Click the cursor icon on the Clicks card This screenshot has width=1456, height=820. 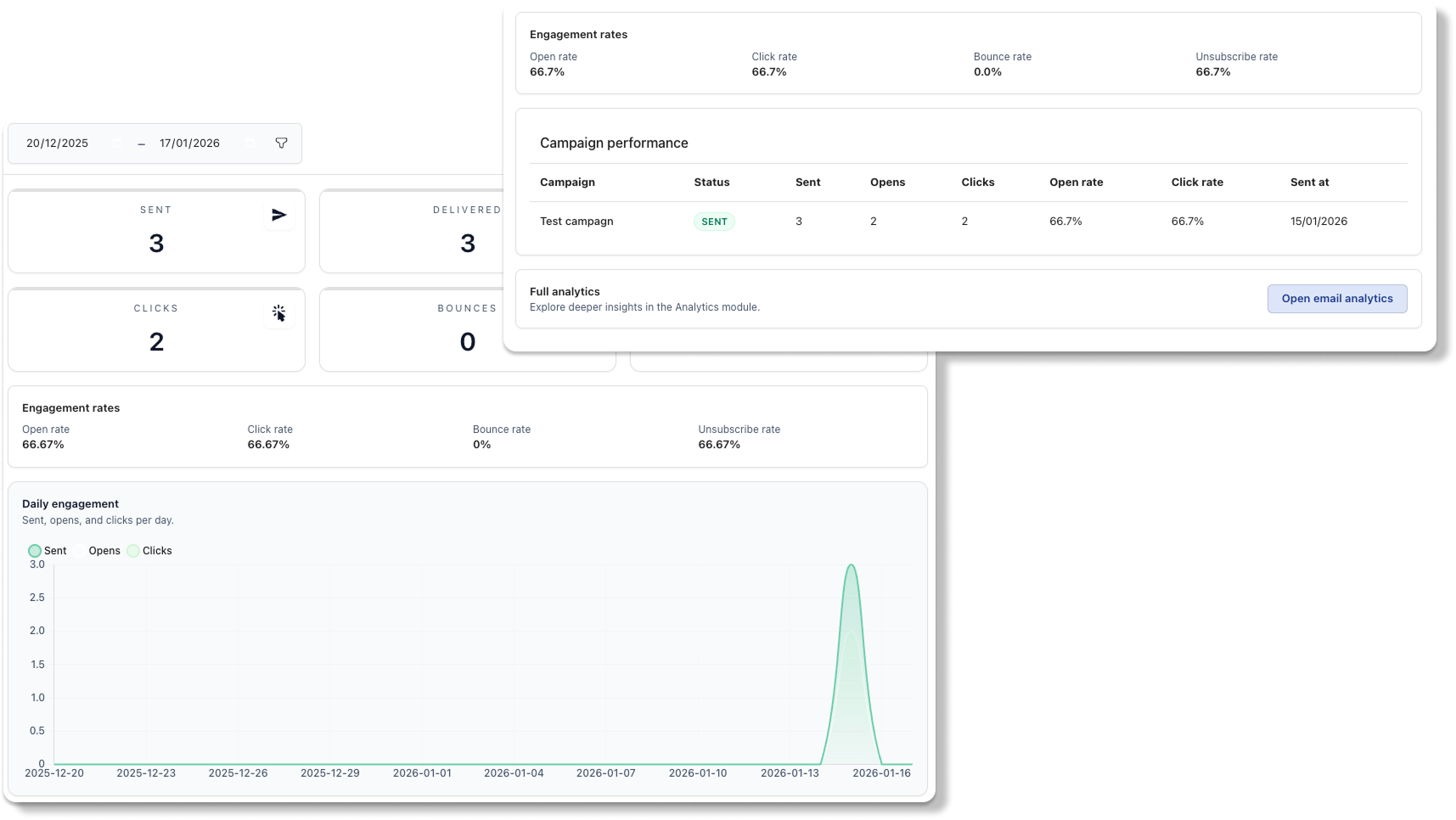click(278, 313)
